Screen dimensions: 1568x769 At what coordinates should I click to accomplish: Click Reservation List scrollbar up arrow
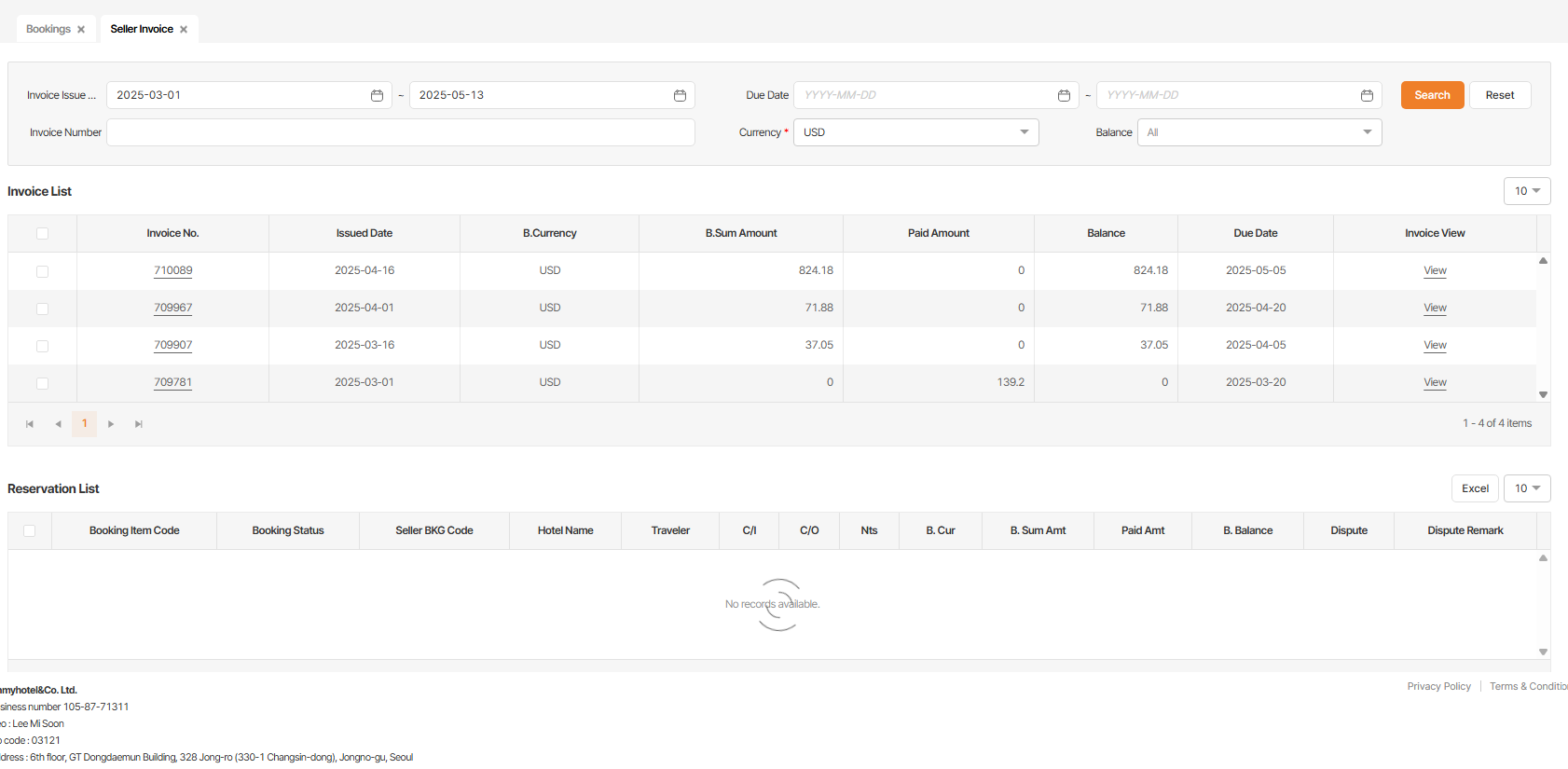(x=1543, y=558)
